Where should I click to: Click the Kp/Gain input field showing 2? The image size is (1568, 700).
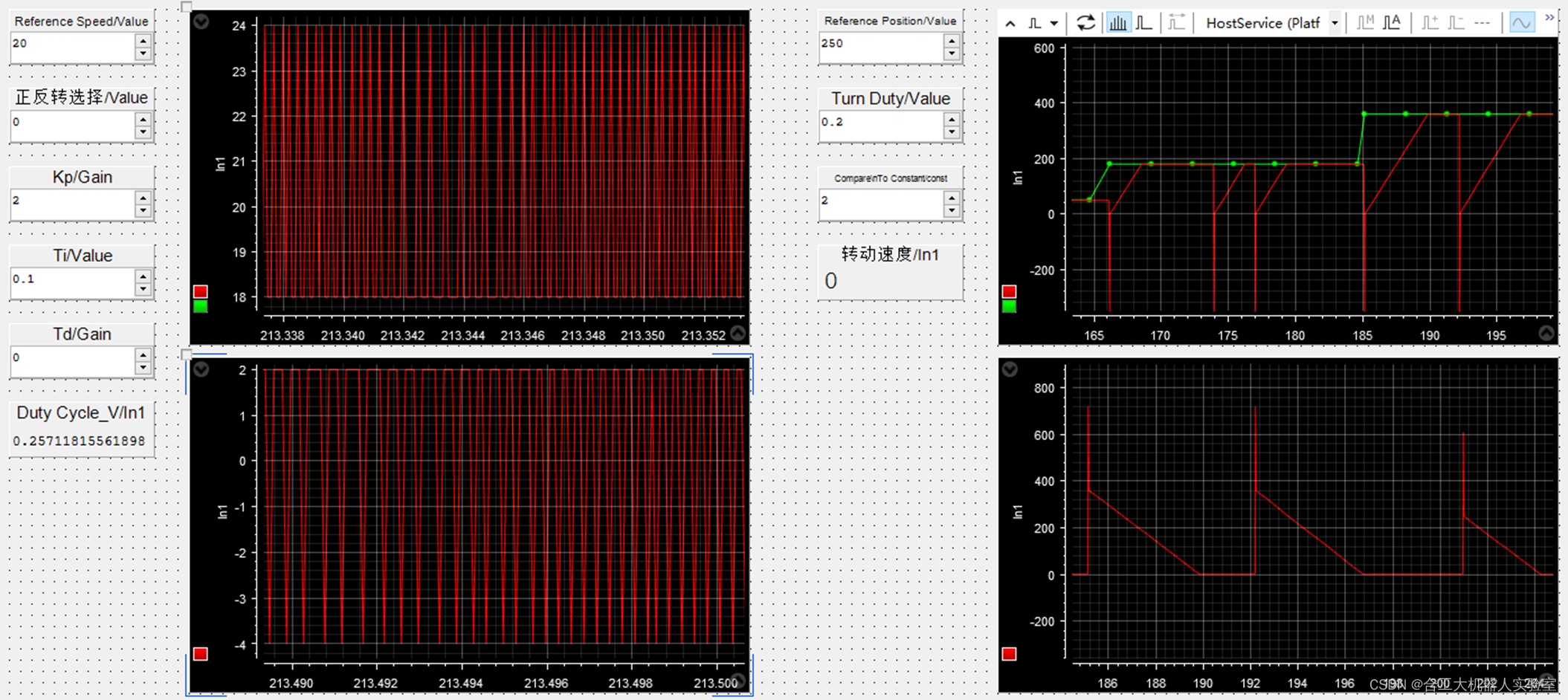[73, 204]
